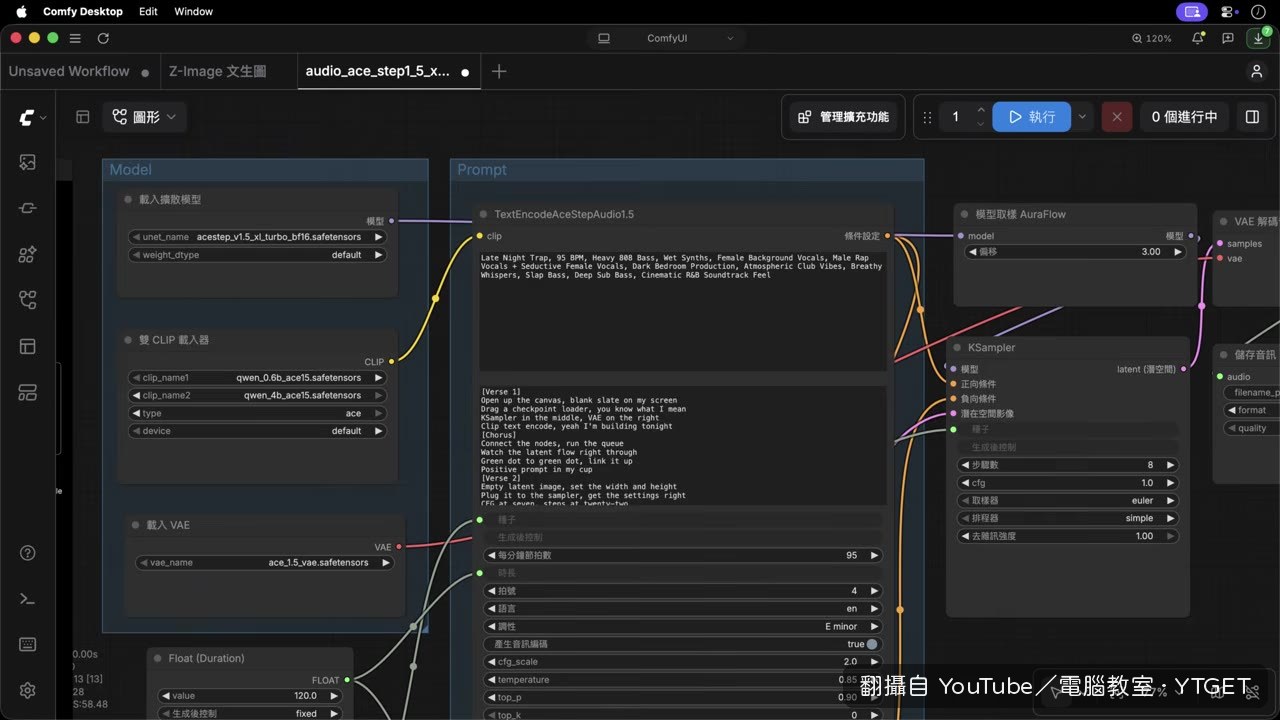Click the cfg_scale value slider
1280x720 pixels.
tap(683, 662)
